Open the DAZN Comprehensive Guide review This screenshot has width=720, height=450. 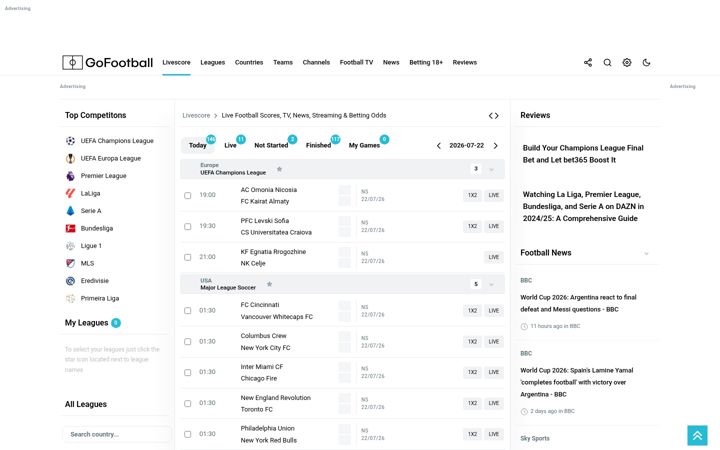point(583,207)
